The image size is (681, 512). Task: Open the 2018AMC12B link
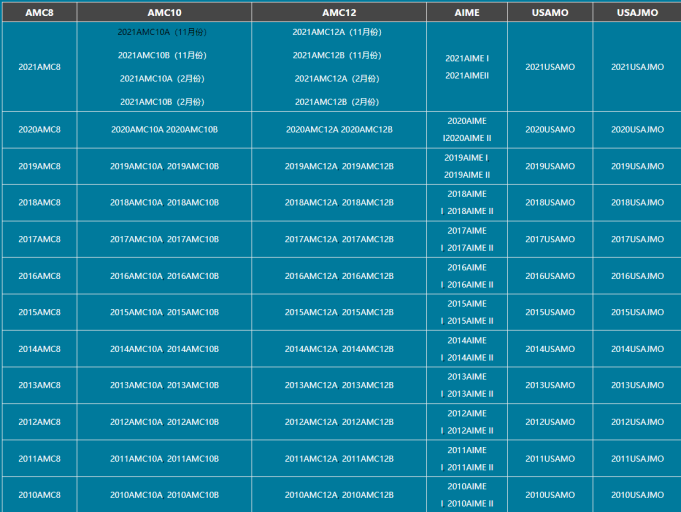(367, 202)
